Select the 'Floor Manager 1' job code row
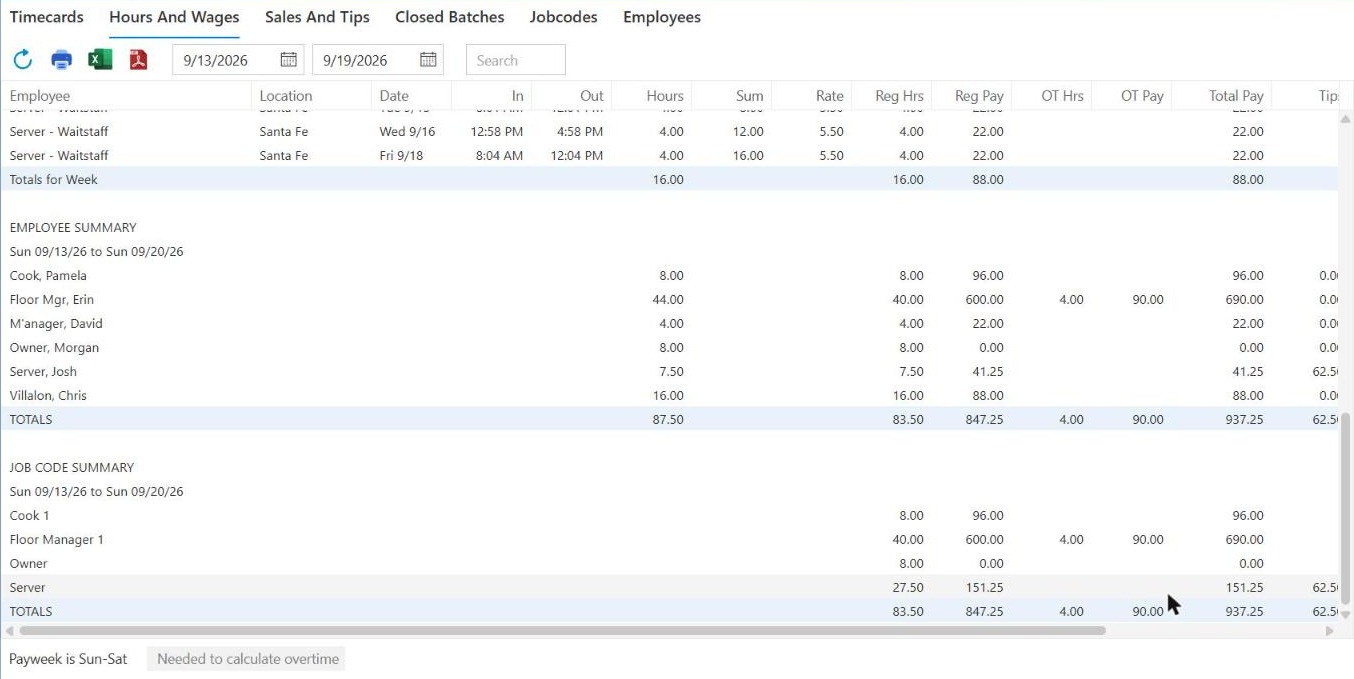The height and width of the screenshot is (679, 1354). tap(669, 540)
